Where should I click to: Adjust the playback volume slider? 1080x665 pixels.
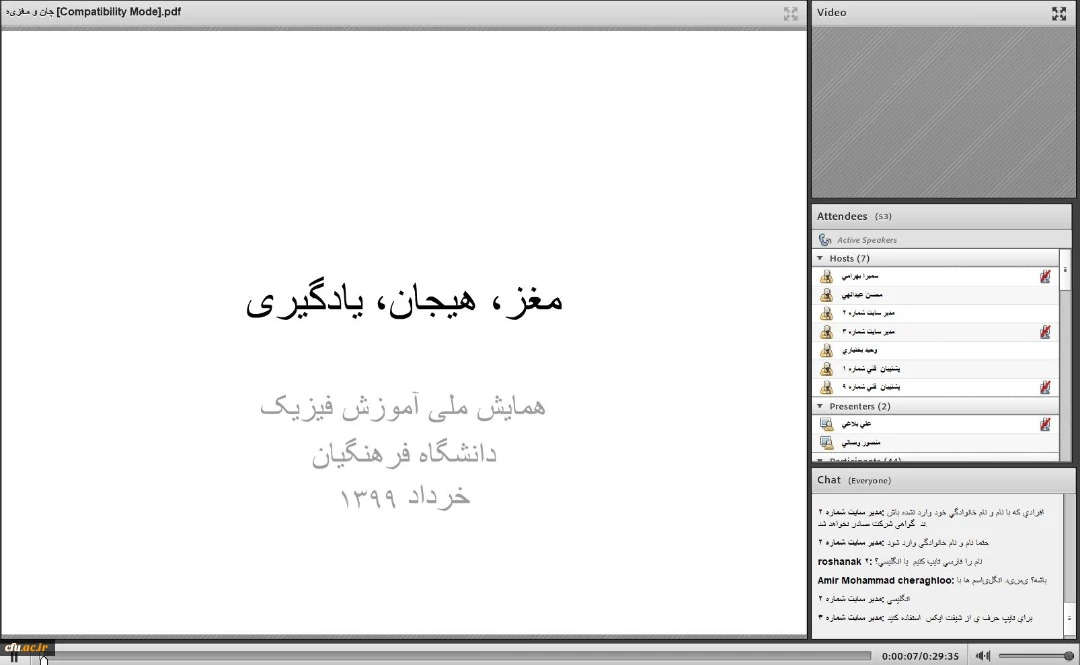[x=1035, y=656]
